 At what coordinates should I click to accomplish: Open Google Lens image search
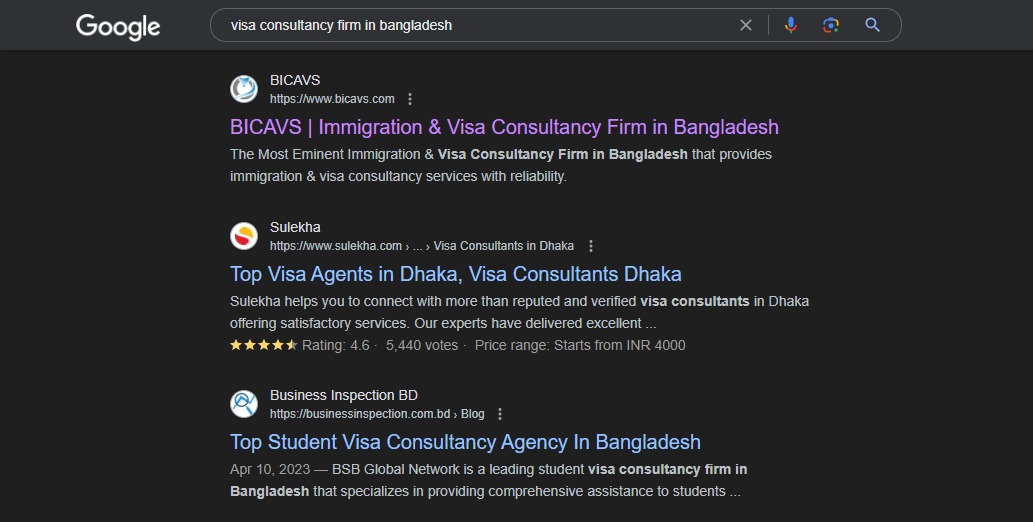tap(831, 25)
